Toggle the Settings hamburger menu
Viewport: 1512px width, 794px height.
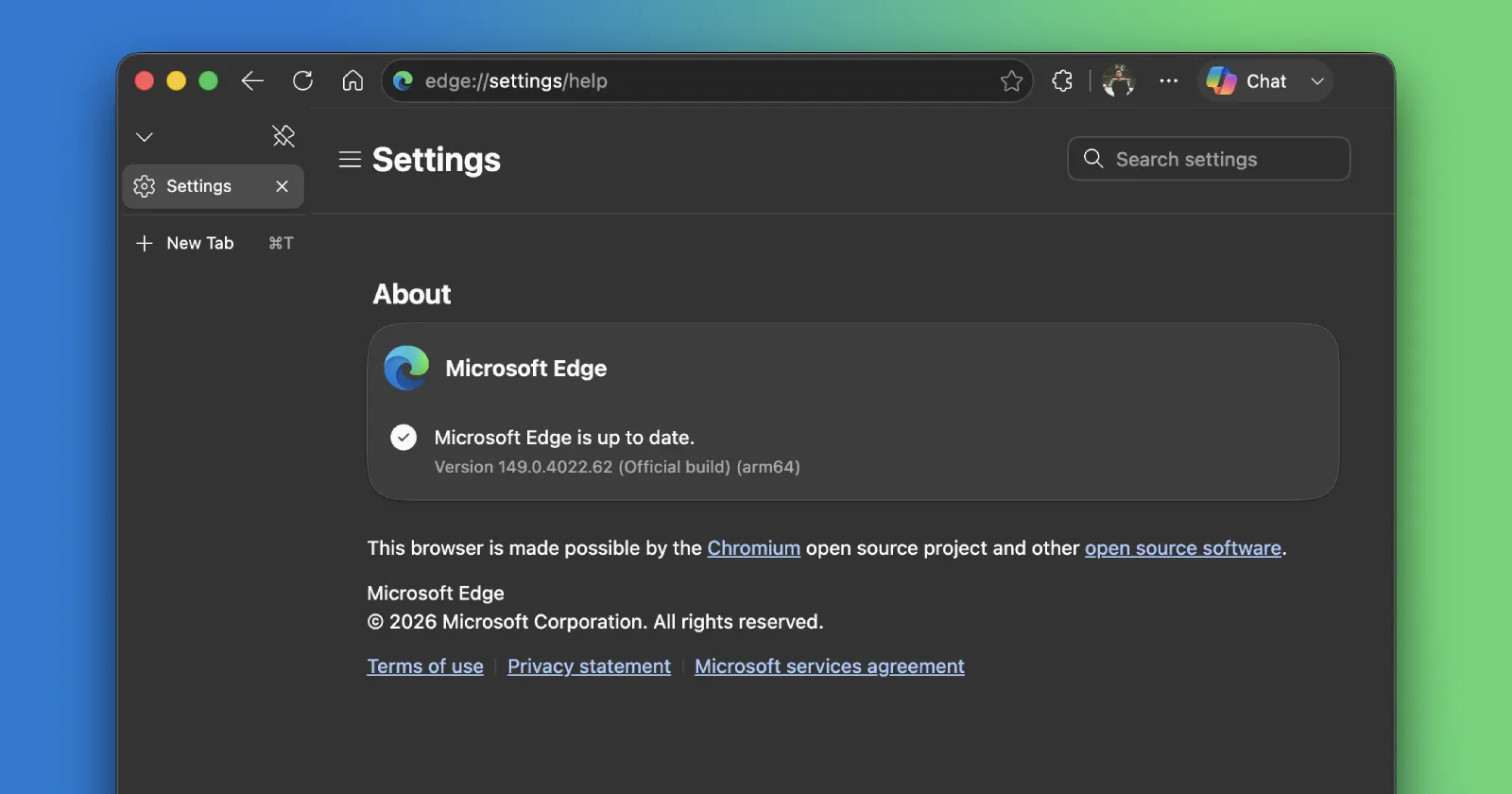(x=350, y=160)
